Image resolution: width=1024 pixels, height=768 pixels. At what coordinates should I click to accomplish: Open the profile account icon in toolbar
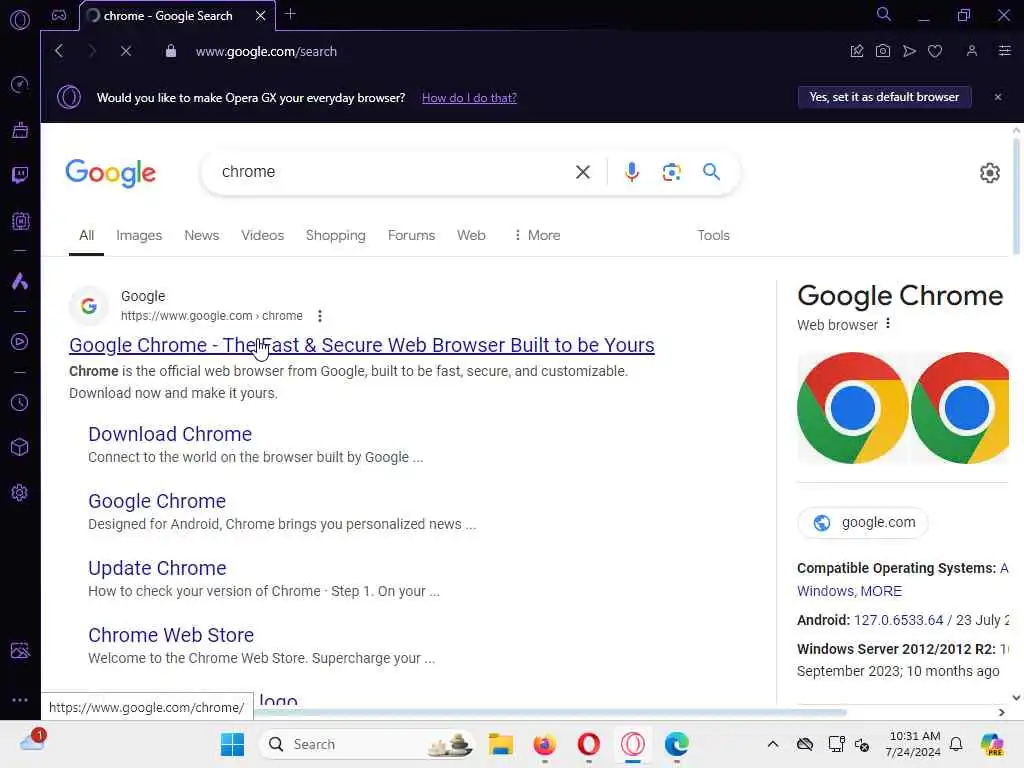point(972,51)
